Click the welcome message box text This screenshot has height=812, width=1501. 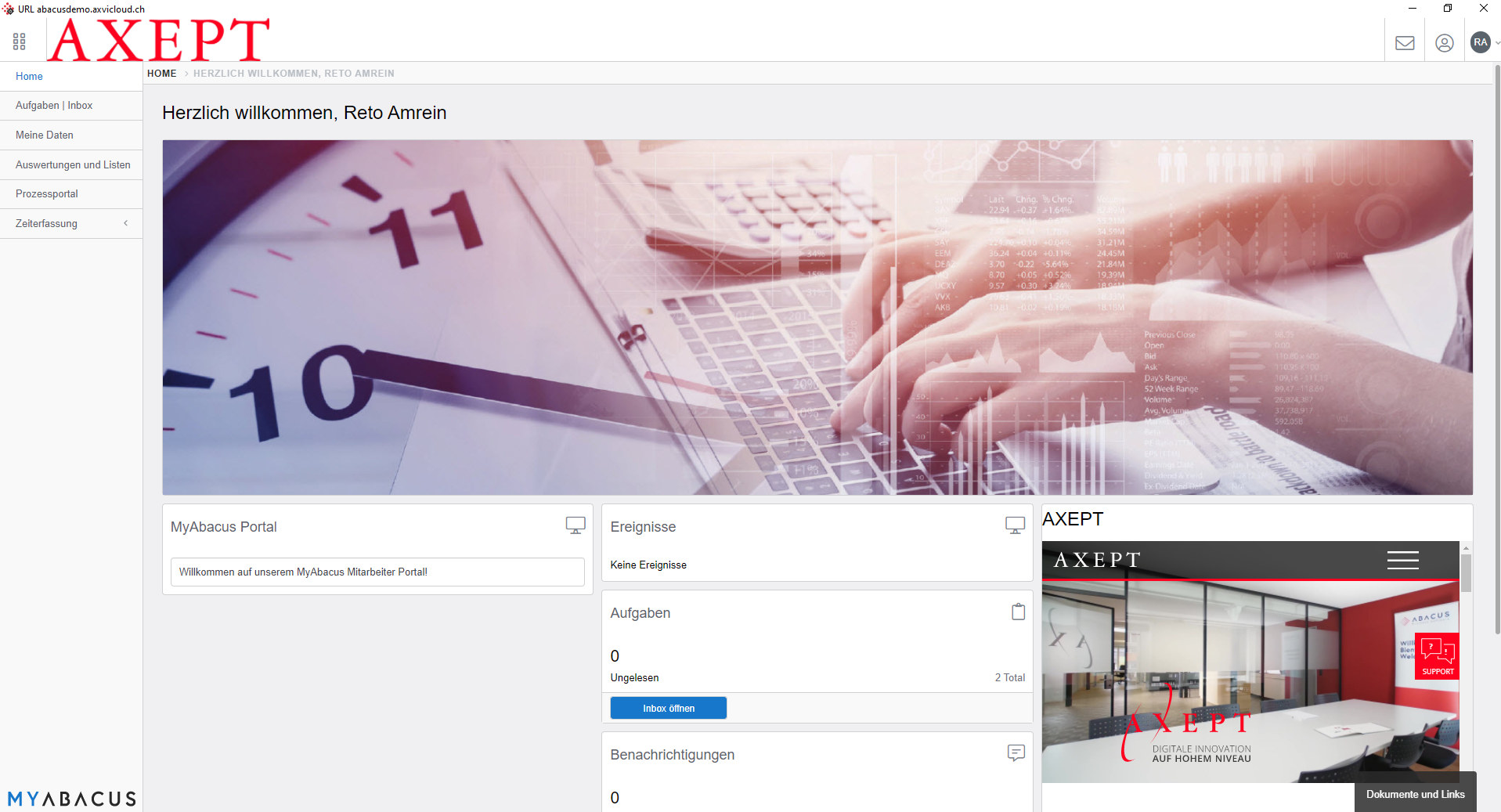377,572
